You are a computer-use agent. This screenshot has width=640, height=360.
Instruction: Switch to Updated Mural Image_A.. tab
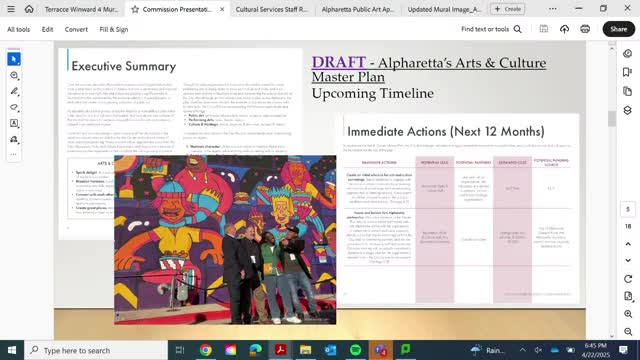tap(444, 9)
